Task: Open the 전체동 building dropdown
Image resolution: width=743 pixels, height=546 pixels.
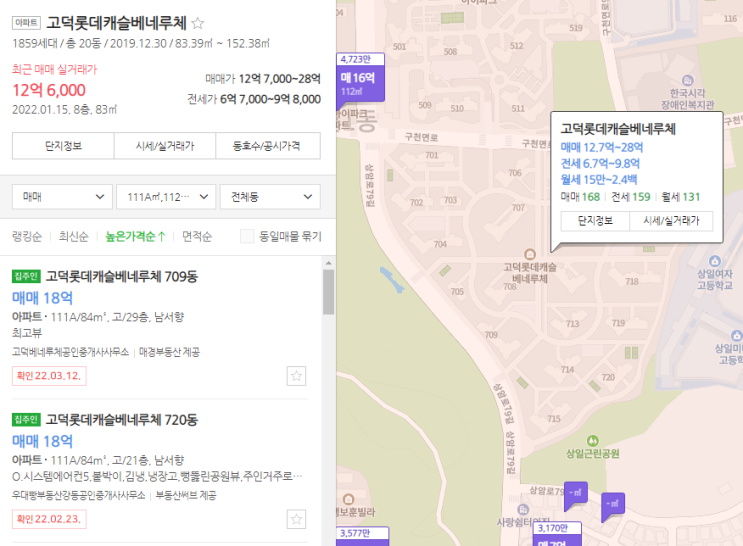Action: 270,197
